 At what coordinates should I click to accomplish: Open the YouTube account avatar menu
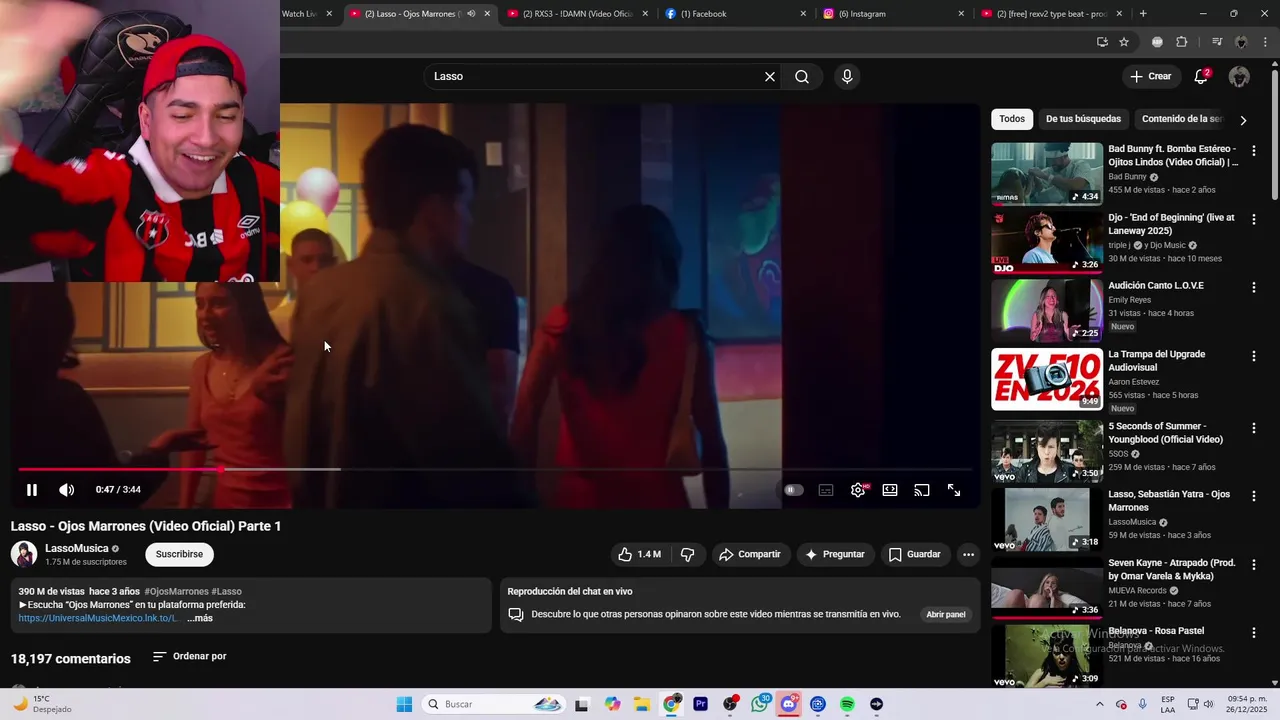coord(1239,77)
